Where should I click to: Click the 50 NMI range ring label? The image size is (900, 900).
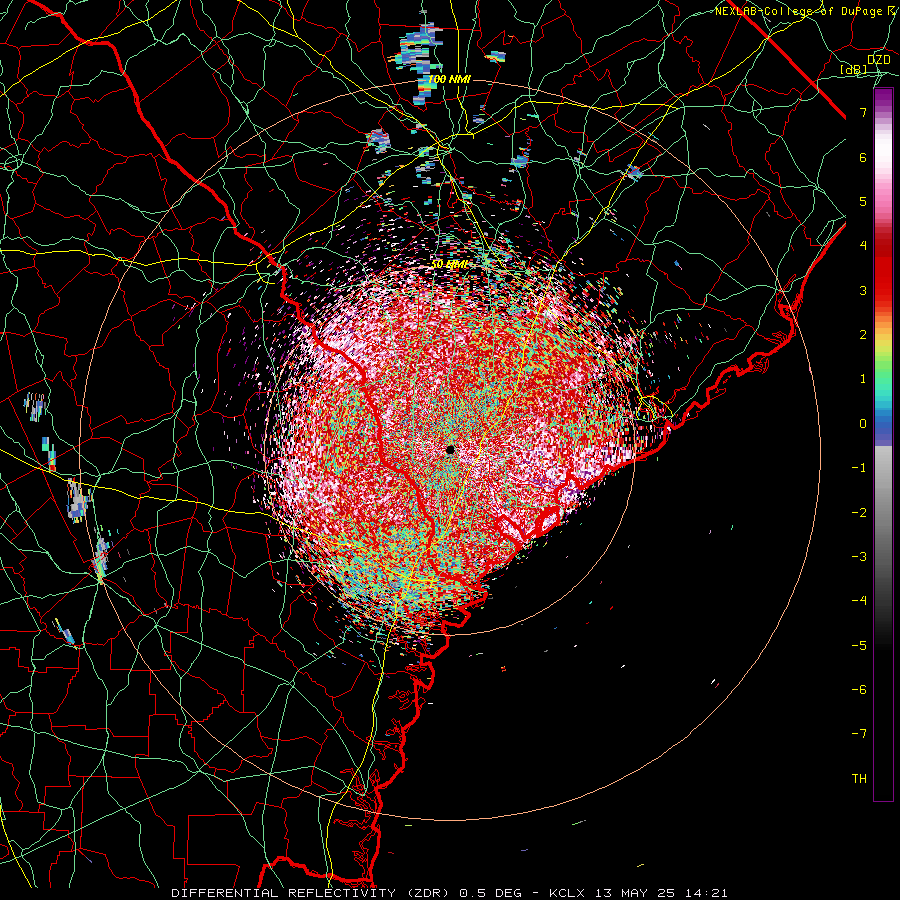click(x=449, y=265)
